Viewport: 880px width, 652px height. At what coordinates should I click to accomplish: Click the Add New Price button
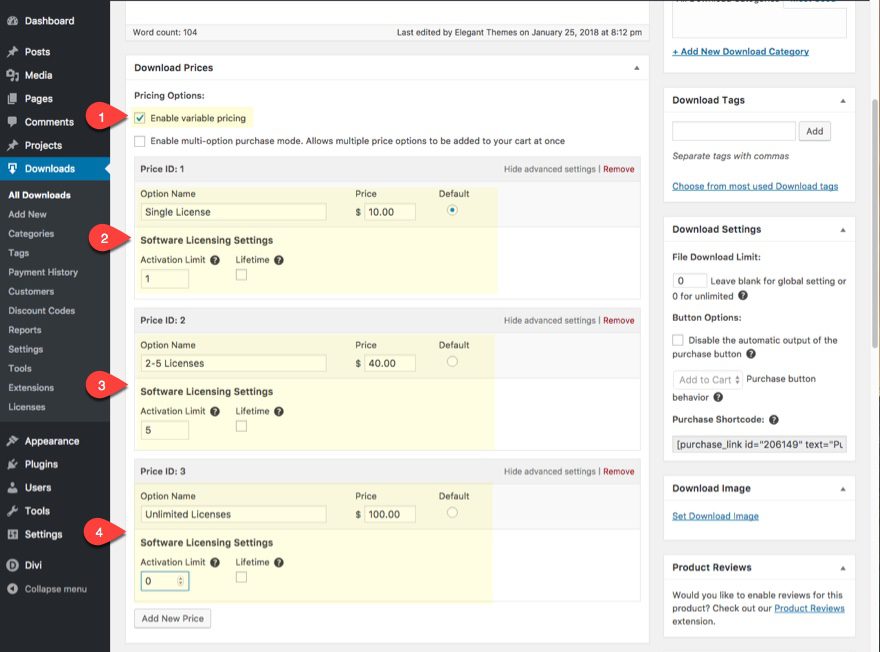171,618
